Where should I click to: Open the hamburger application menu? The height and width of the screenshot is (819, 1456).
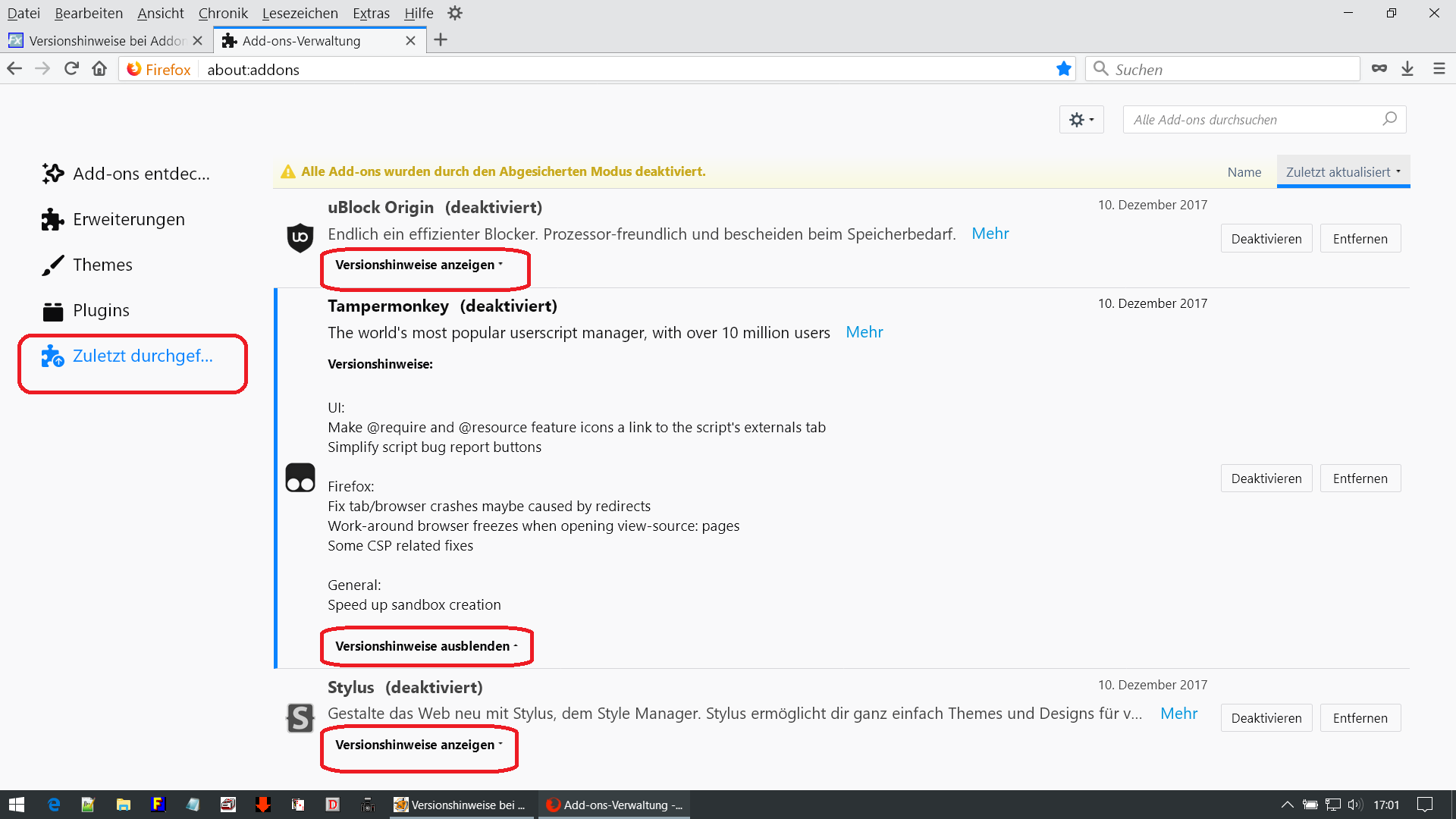click(x=1439, y=69)
